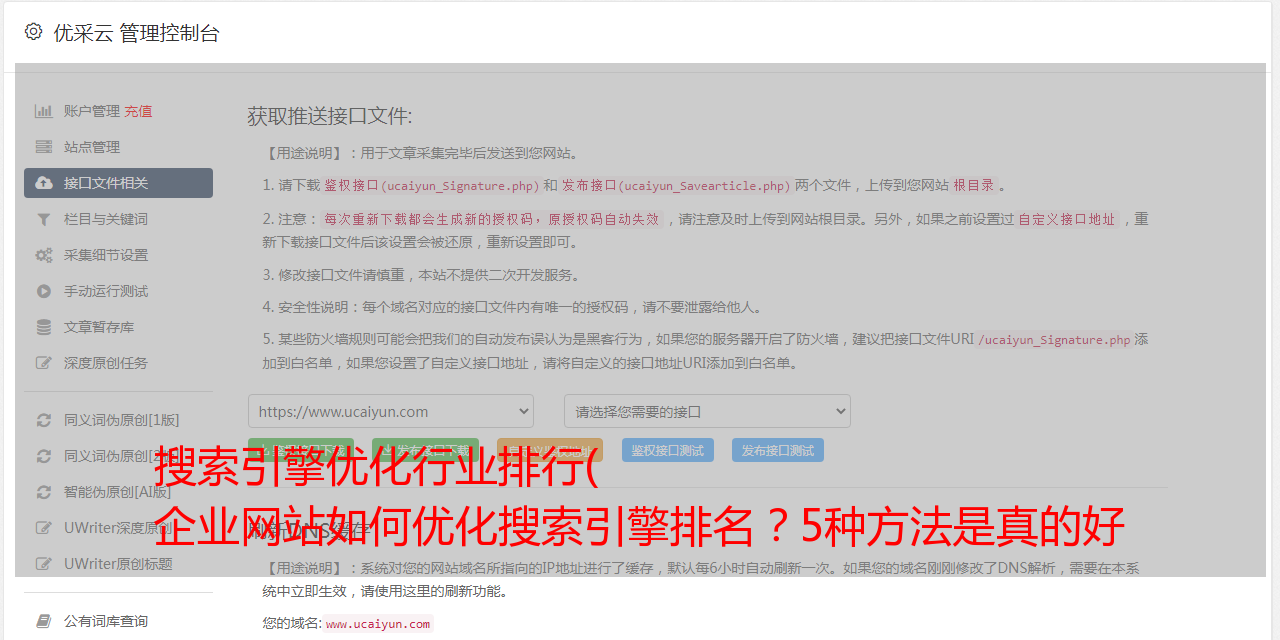Click the highlighted 自定义接口地址 text
The width and height of the screenshot is (1280, 640).
pos(1067,219)
